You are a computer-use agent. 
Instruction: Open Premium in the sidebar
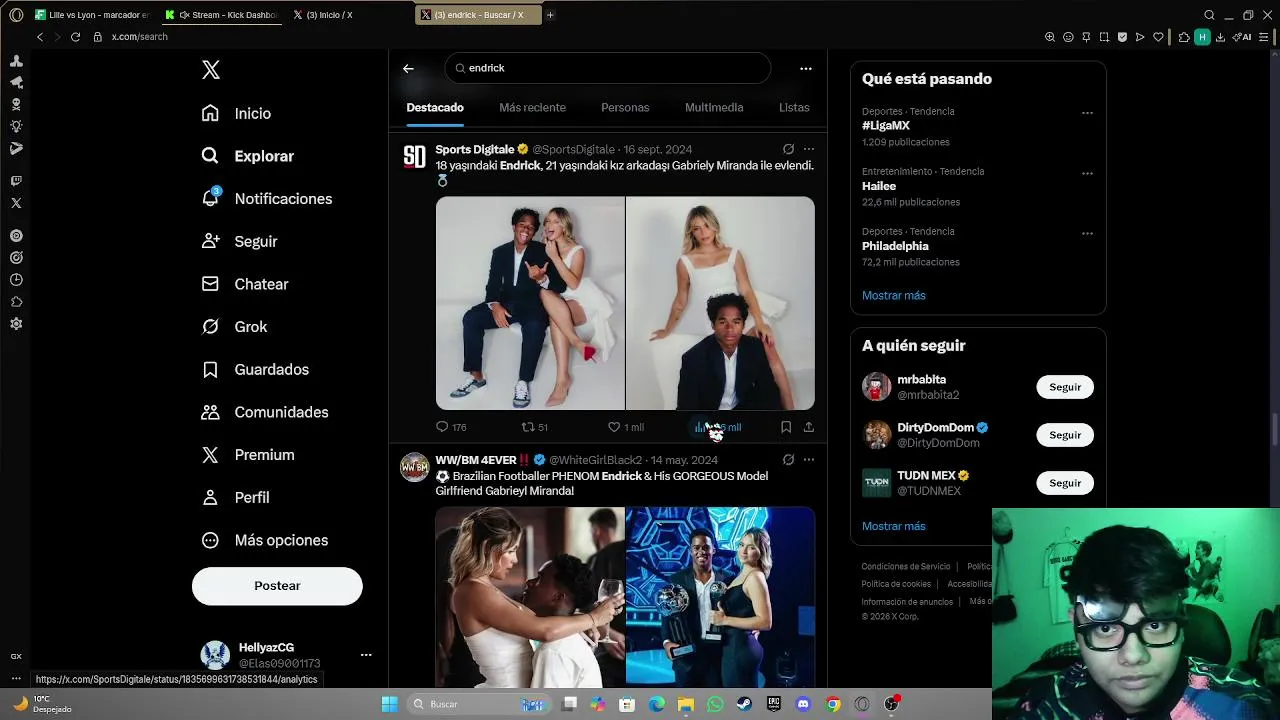click(248, 455)
